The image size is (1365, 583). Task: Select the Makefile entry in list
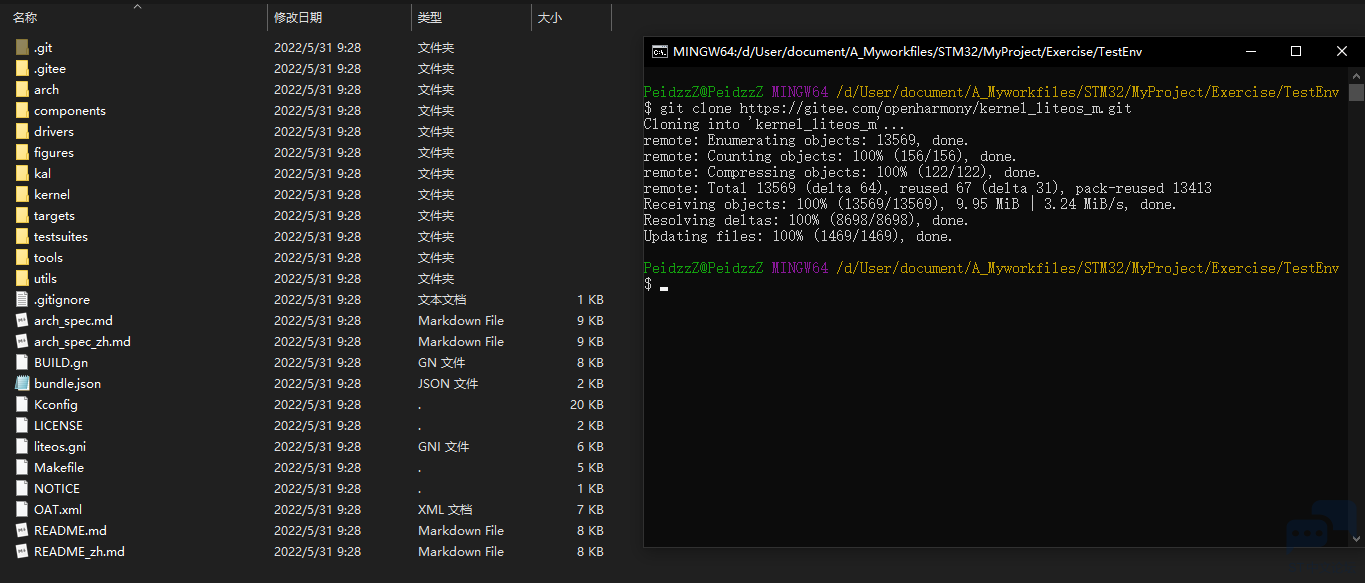coord(59,467)
